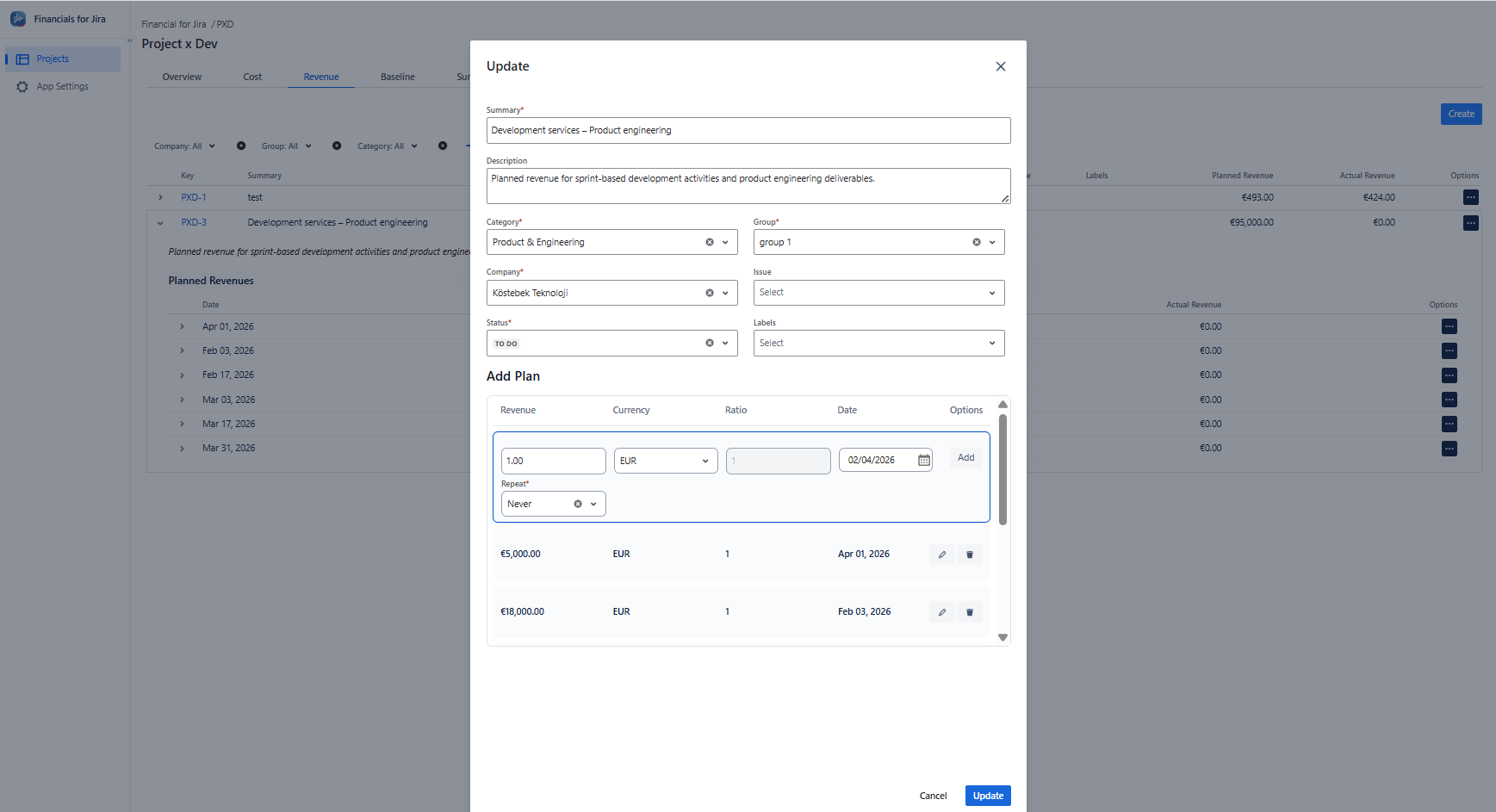Viewport: 1496px width, 812px height.
Task: Open the Category: All filter dropdown
Action: point(388,146)
